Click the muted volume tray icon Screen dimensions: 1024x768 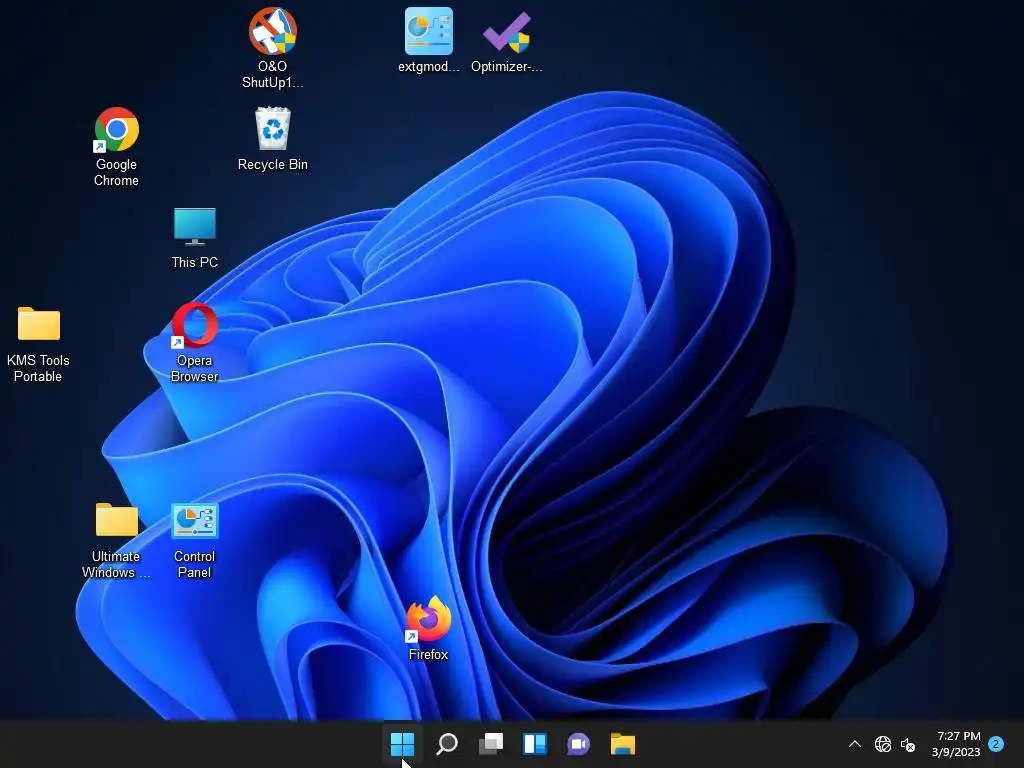908,744
